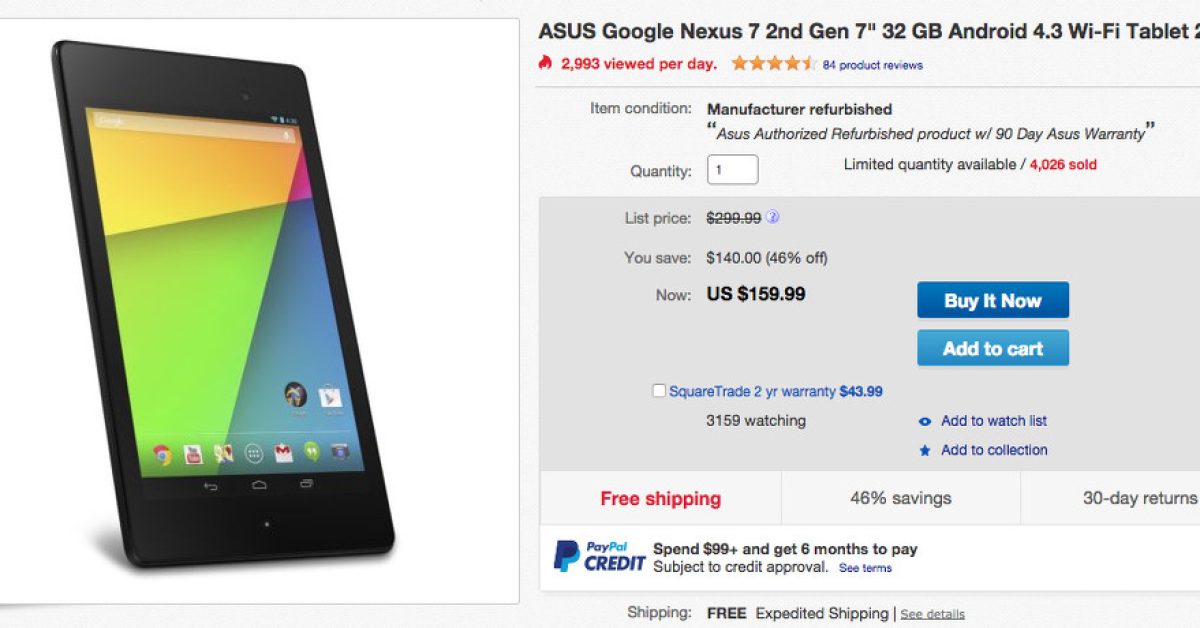Screen dimensions: 1200x628
Task: Click the eye icon for watch list
Action: pyautogui.click(x=925, y=422)
